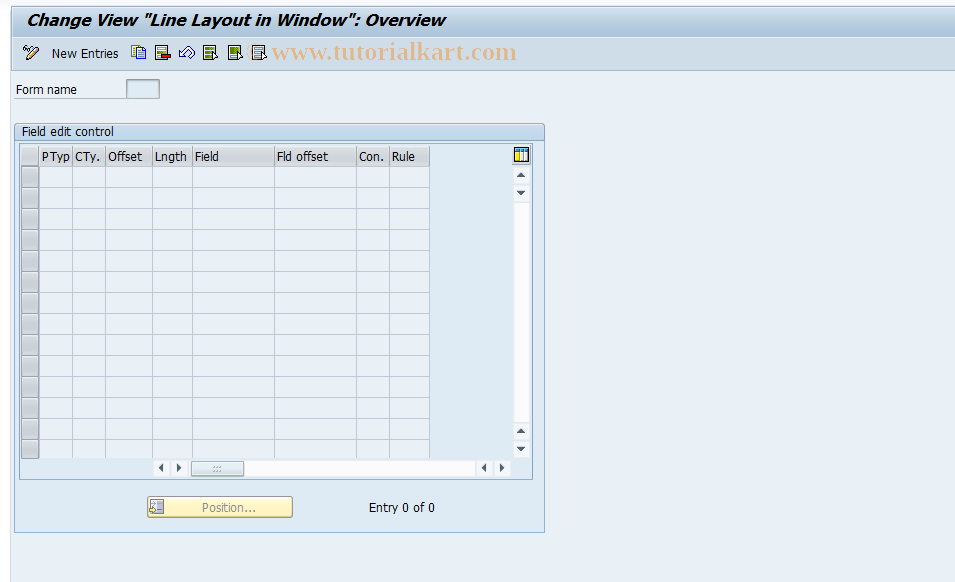955x582 pixels.
Task: Click the far-right horizontal scroll left arrow
Action: click(484, 468)
